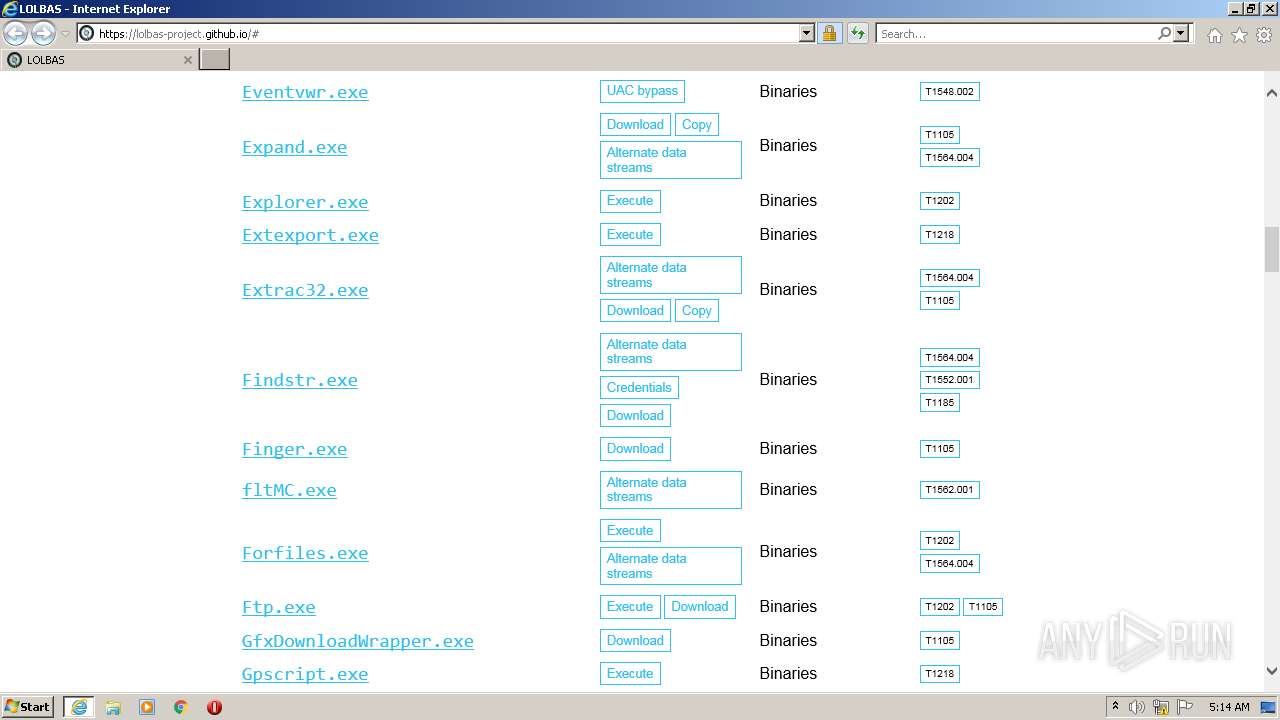Open the Explorer.exe link

point(305,202)
